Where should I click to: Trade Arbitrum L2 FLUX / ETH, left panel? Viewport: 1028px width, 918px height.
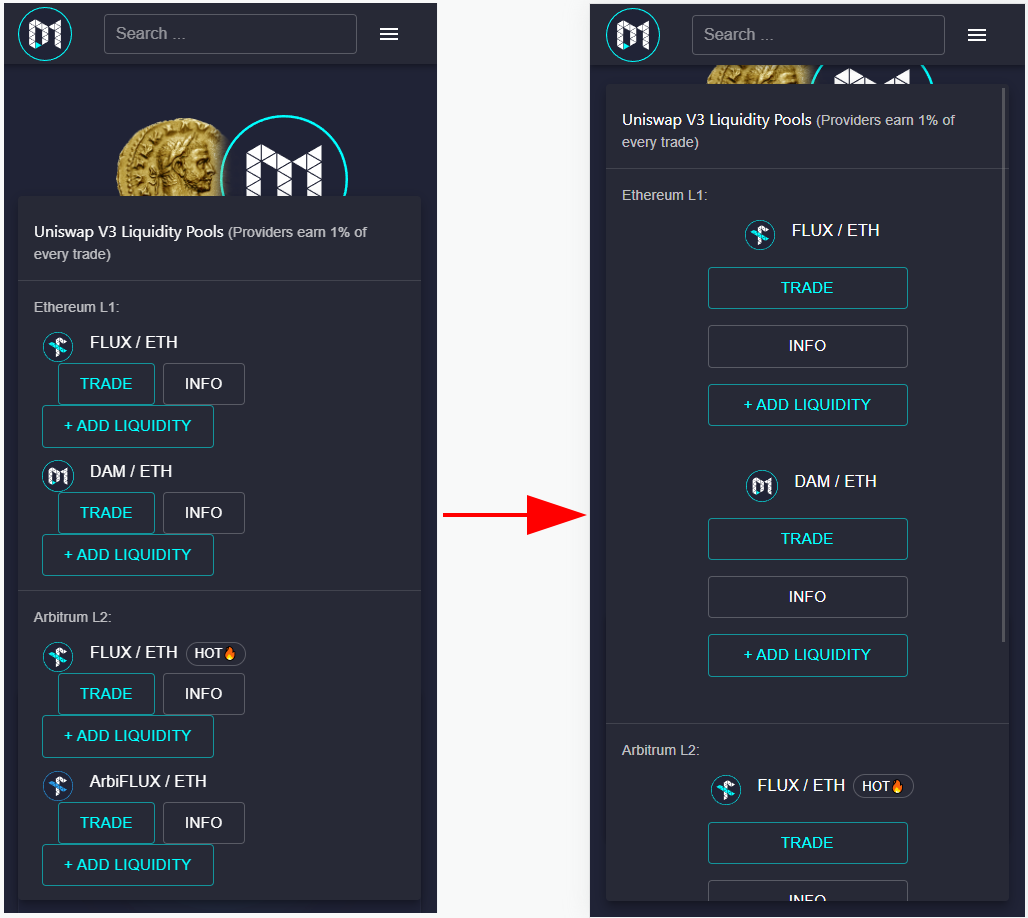106,694
